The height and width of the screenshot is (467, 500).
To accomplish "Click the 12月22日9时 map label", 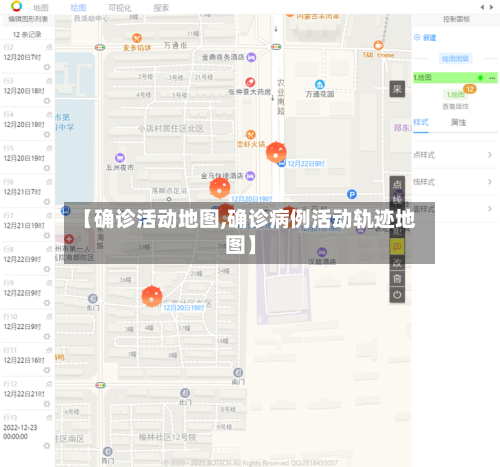I will [306, 164].
